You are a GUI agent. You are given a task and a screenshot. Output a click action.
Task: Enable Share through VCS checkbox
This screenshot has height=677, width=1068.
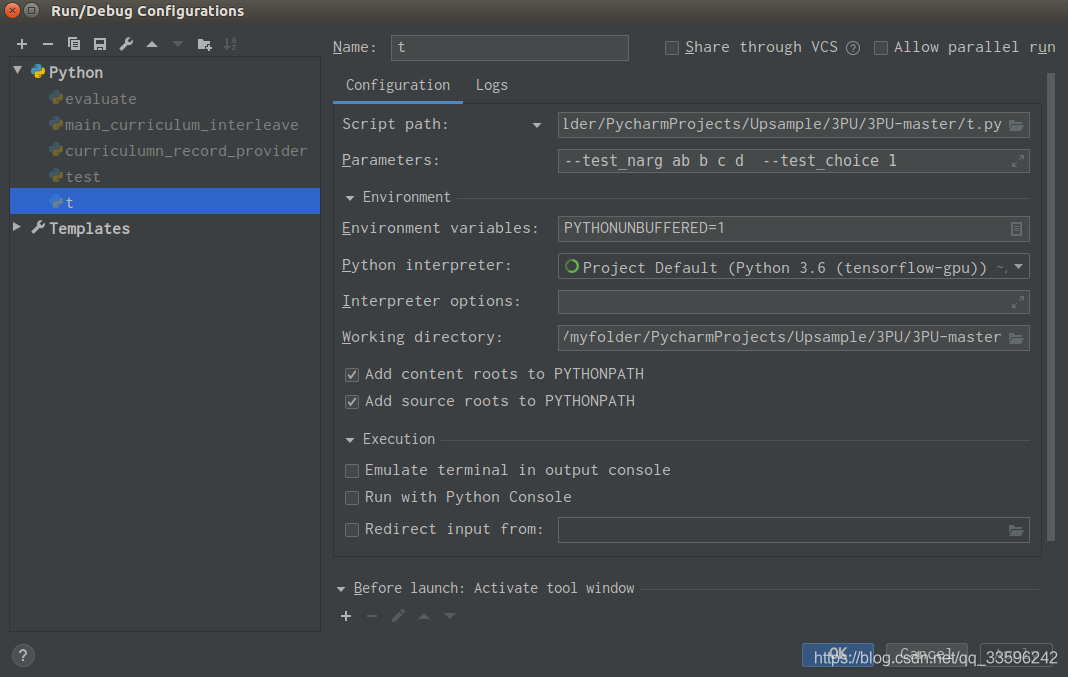click(672, 48)
